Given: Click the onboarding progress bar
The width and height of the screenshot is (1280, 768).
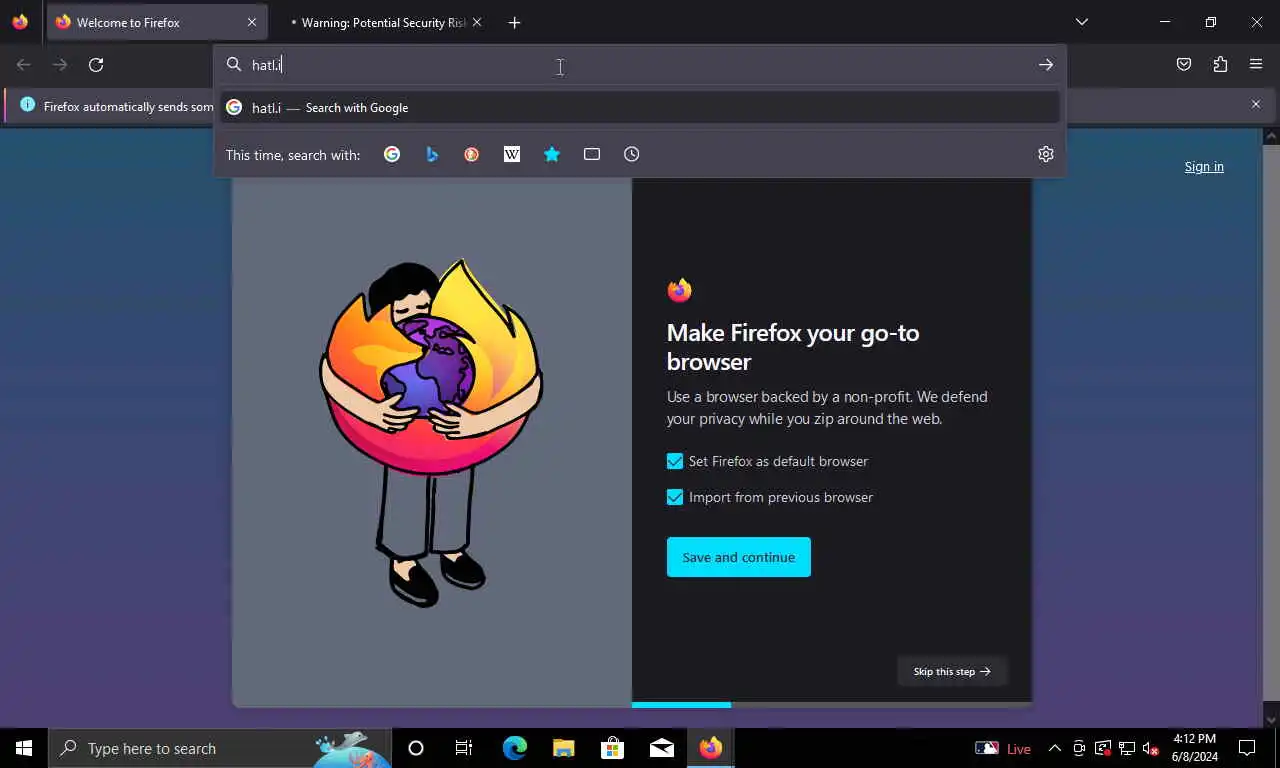Looking at the screenshot, I should (x=832, y=705).
